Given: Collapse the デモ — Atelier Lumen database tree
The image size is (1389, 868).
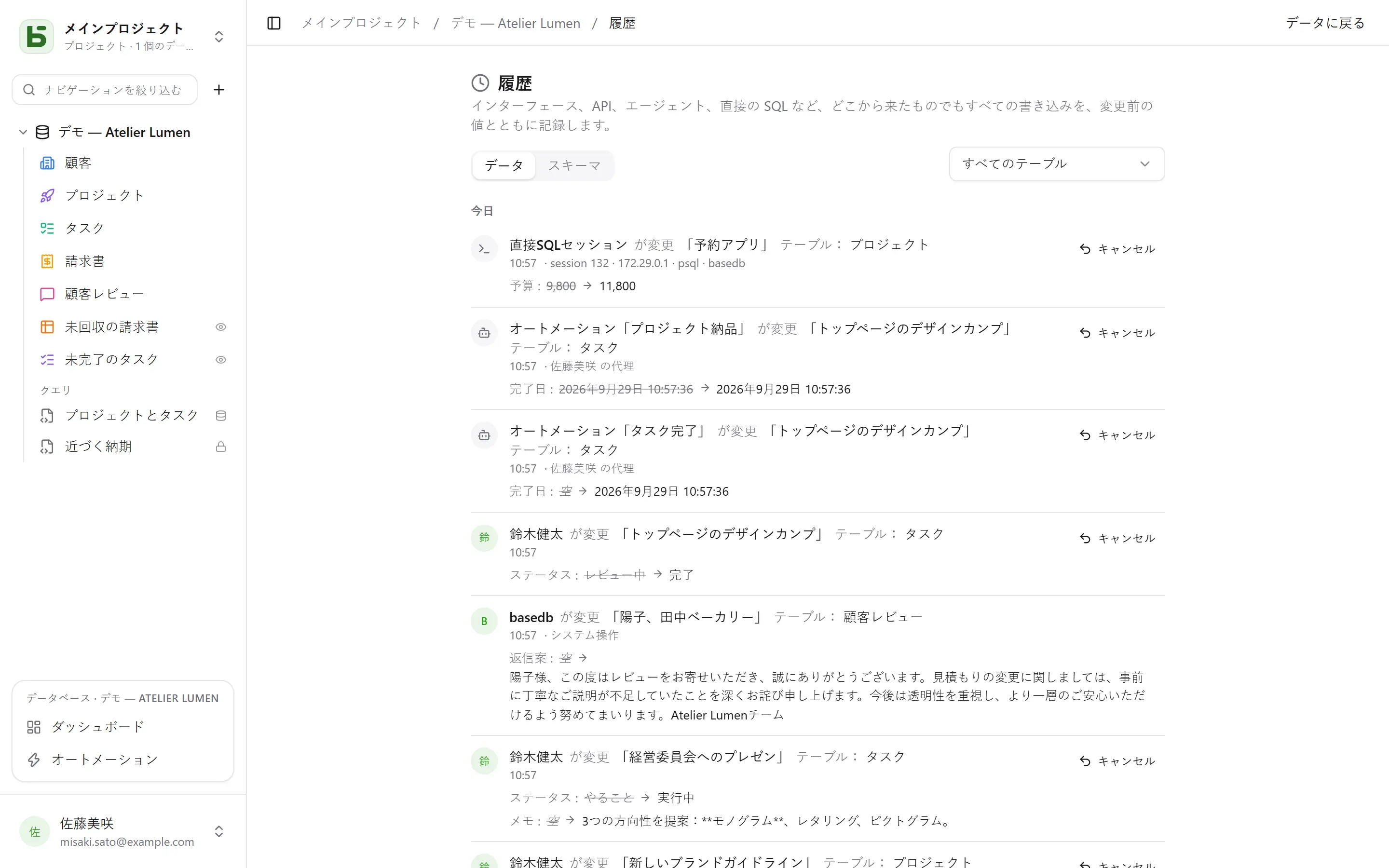Looking at the screenshot, I should point(23,132).
